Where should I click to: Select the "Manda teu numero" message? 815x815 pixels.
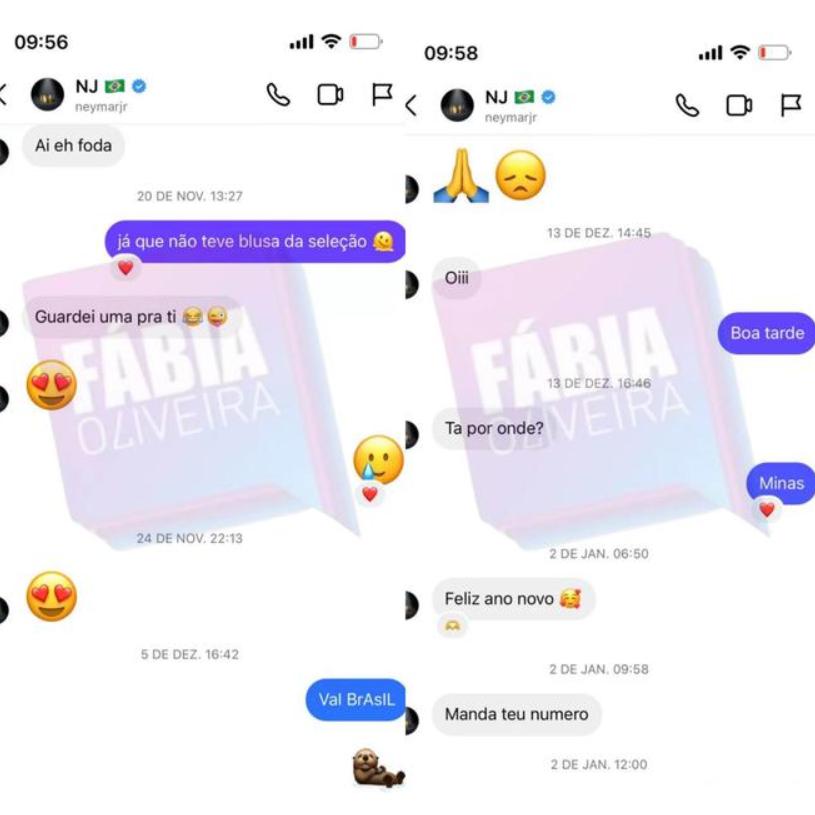517,714
